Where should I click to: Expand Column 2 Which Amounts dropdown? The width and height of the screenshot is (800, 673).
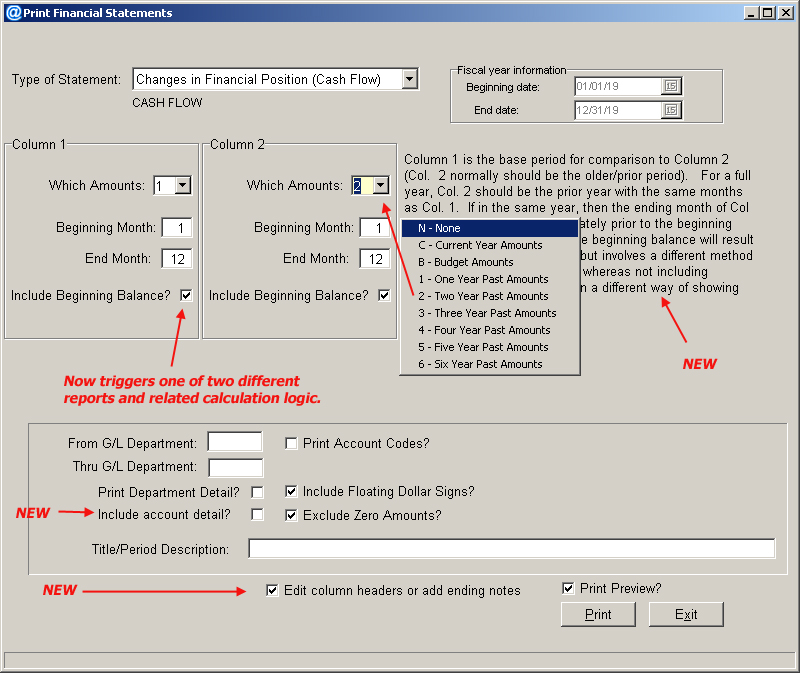tap(380, 185)
